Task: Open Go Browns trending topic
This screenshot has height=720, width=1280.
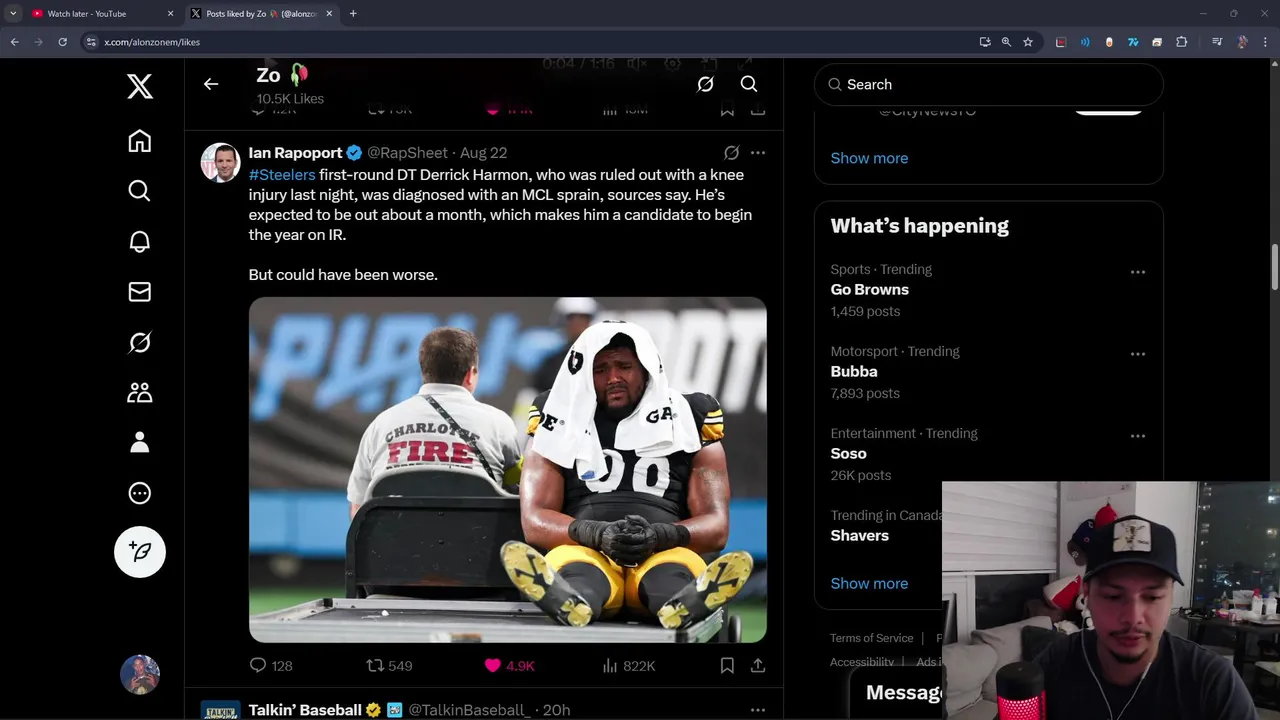Action: pyautogui.click(x=869, y=290)
